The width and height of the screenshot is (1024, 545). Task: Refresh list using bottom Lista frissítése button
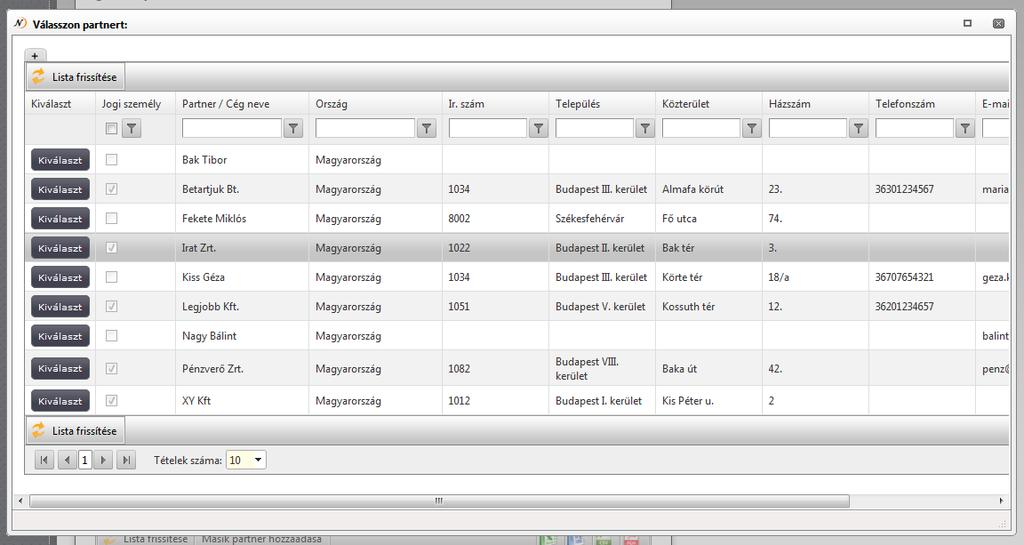coord(75,431)
